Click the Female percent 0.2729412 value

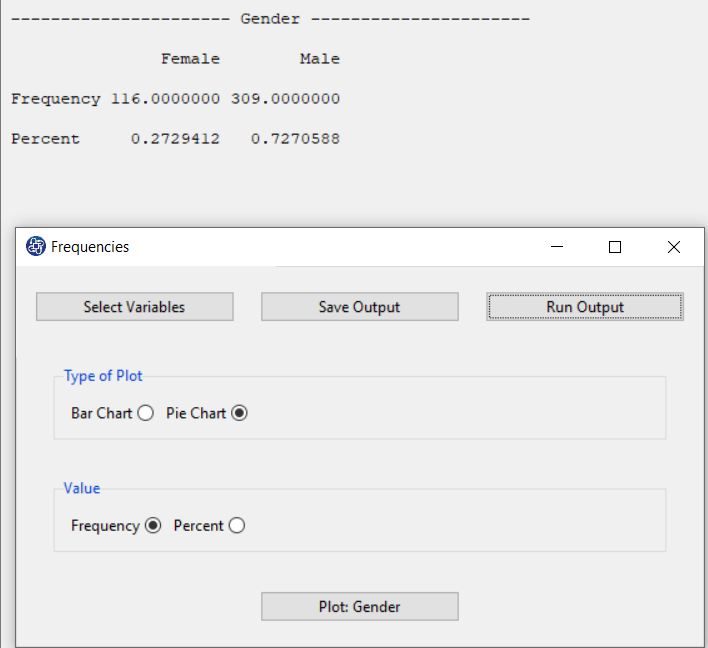[176, 139]
